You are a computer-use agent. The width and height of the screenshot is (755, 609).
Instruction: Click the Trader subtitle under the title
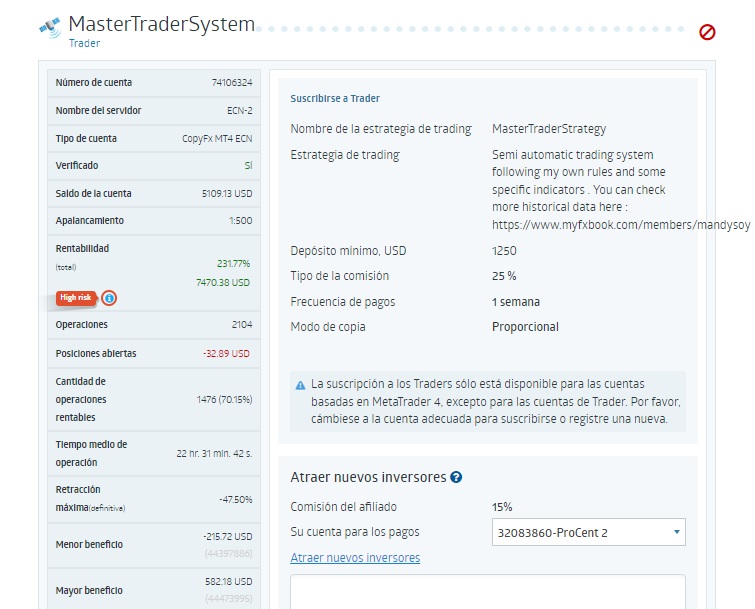click(x=84, y=43)
